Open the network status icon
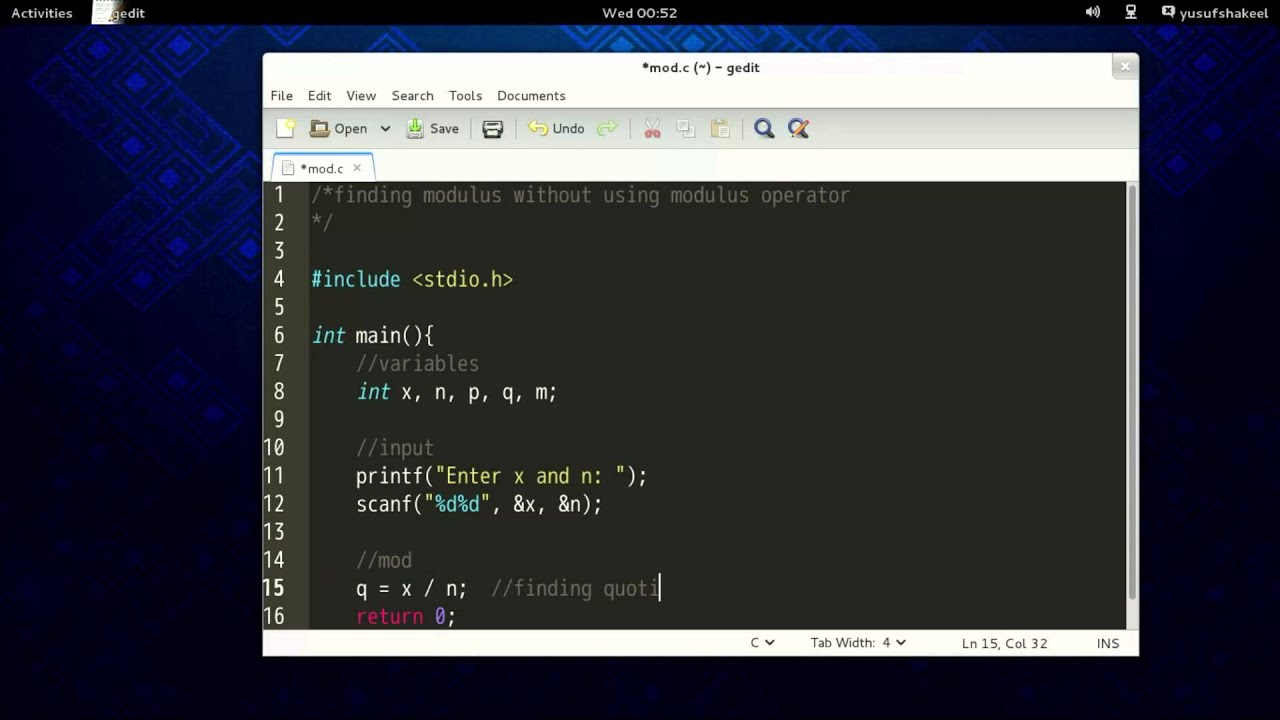This screenshot has width=1280, height=720. point(1131,13)
